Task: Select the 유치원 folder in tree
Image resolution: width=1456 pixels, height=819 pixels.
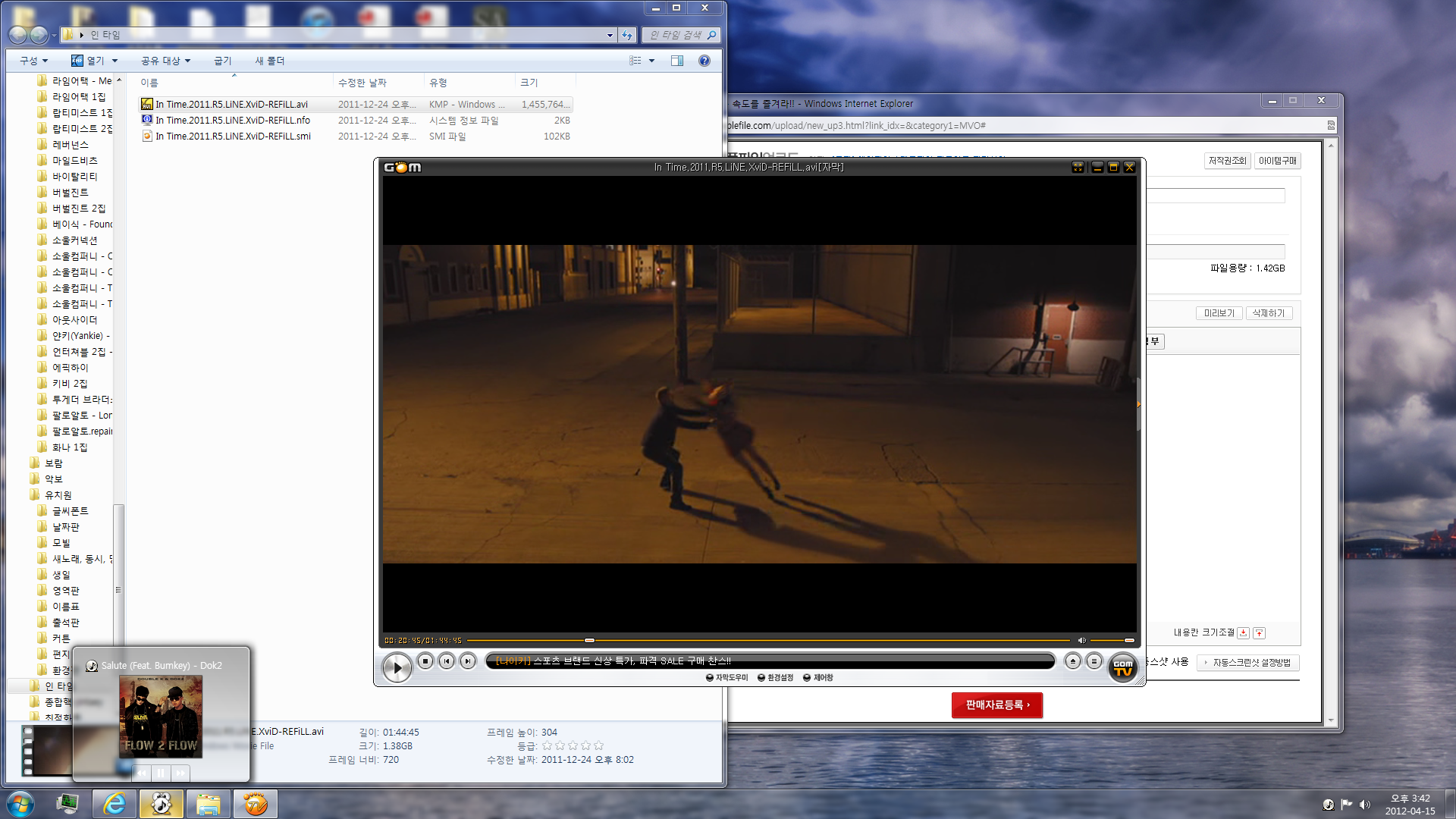Action: coord(58,495)
